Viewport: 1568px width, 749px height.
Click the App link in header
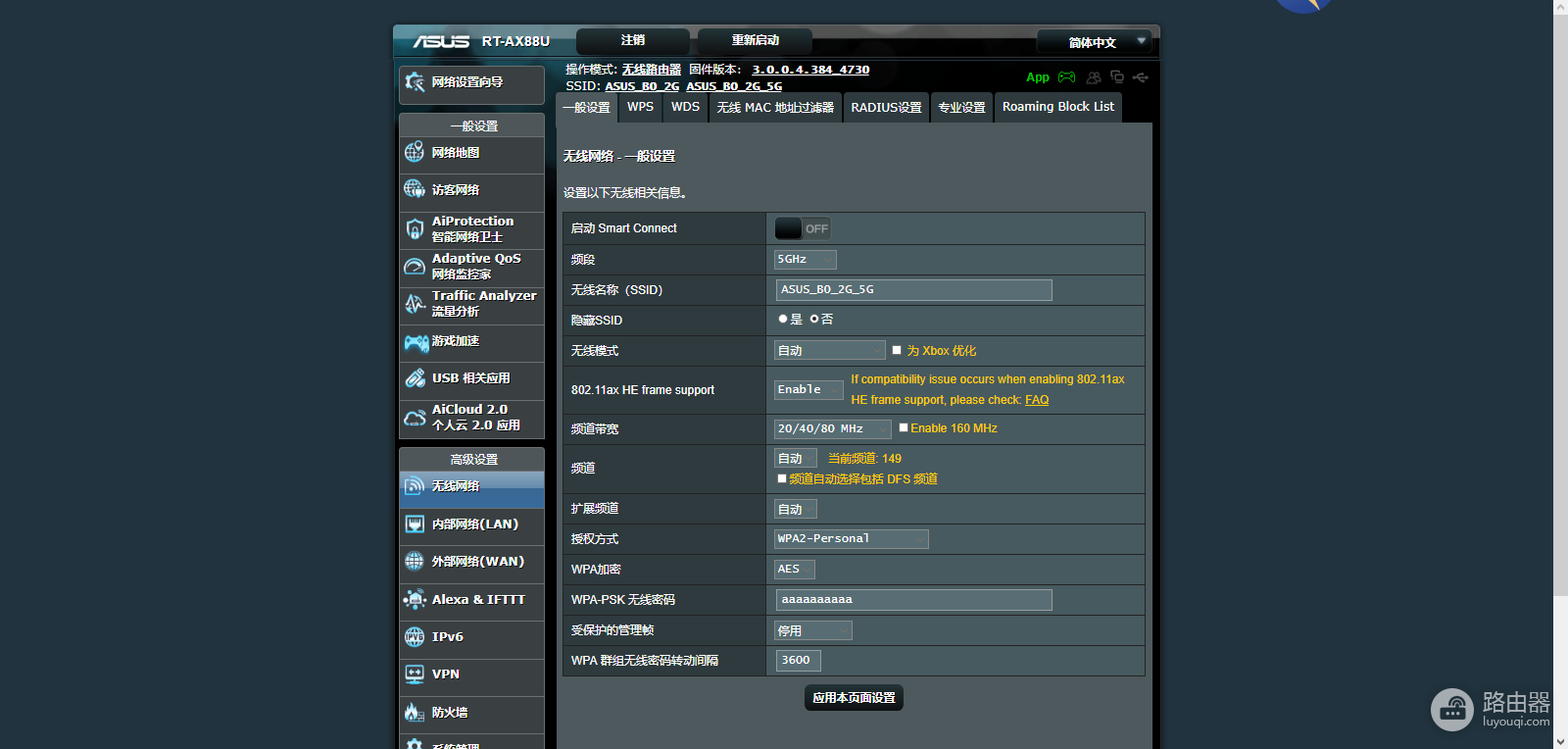[x=1038, y=77]
